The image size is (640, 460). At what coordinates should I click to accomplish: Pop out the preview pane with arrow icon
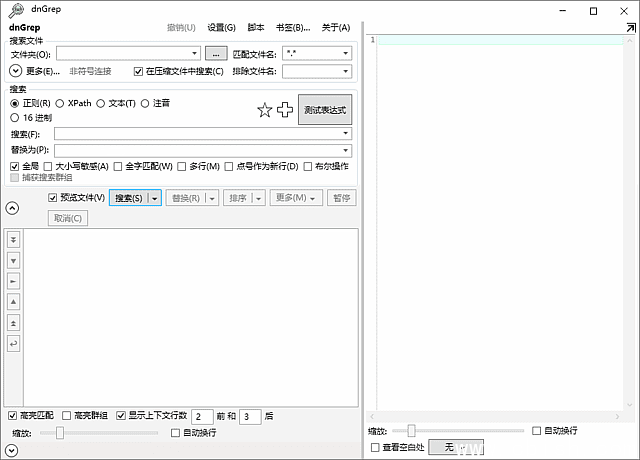631,28
